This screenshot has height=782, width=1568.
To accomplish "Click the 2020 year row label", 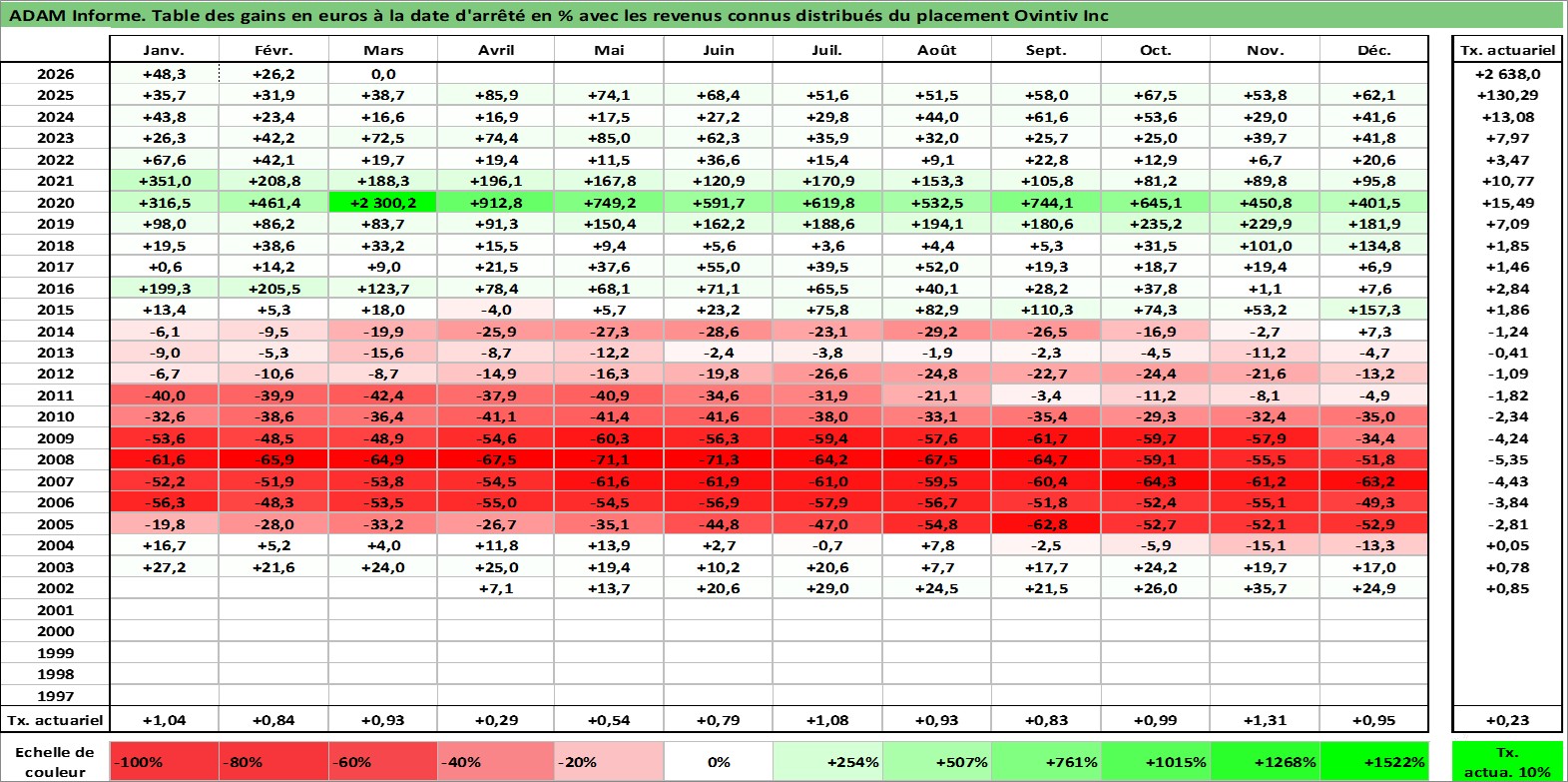I will pyautogui.click(x=55, y=203).
